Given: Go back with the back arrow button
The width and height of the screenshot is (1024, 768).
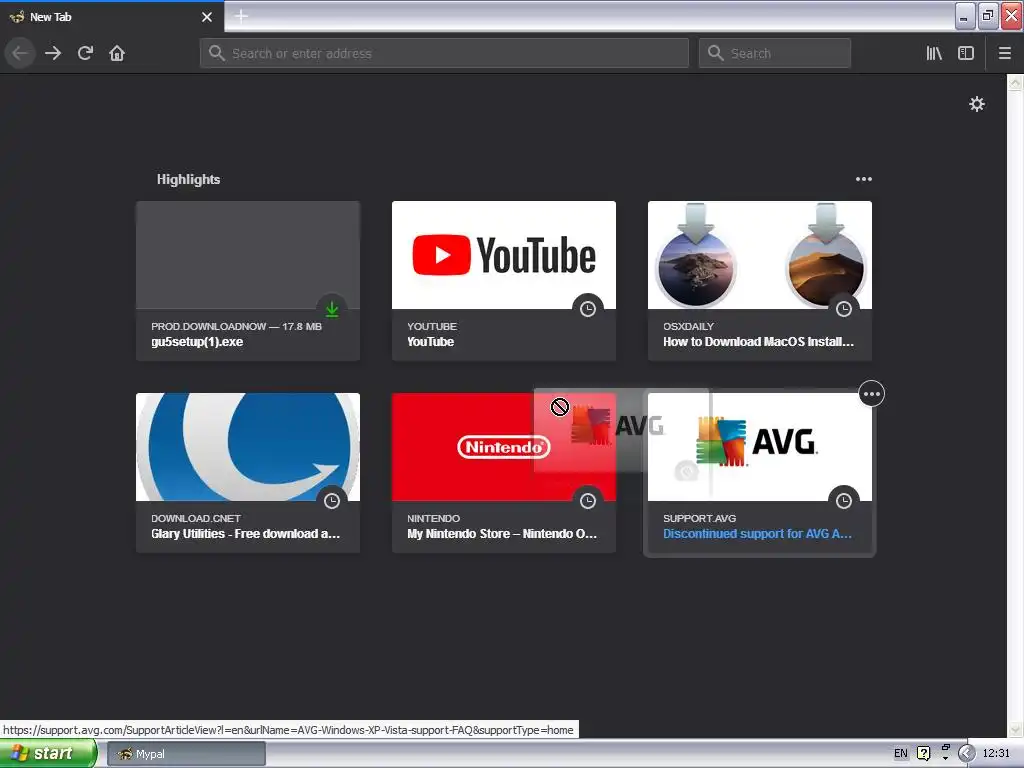Looking at the screenshot, I should (x=20, y=53).
